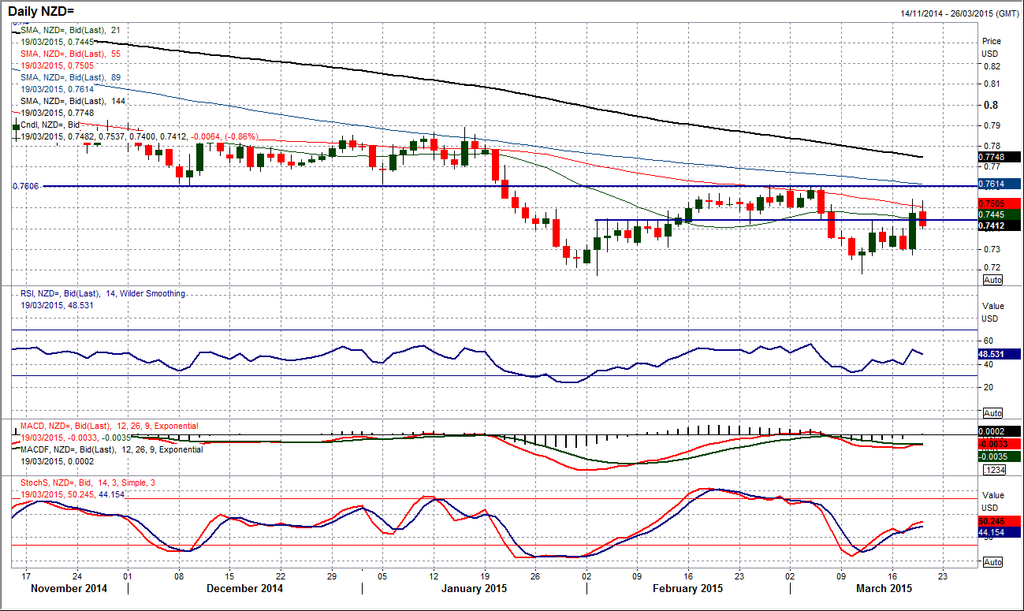Click the blue 0.7614 price tag
Screen dimensions: 1024x611
[x=999, y=184]
